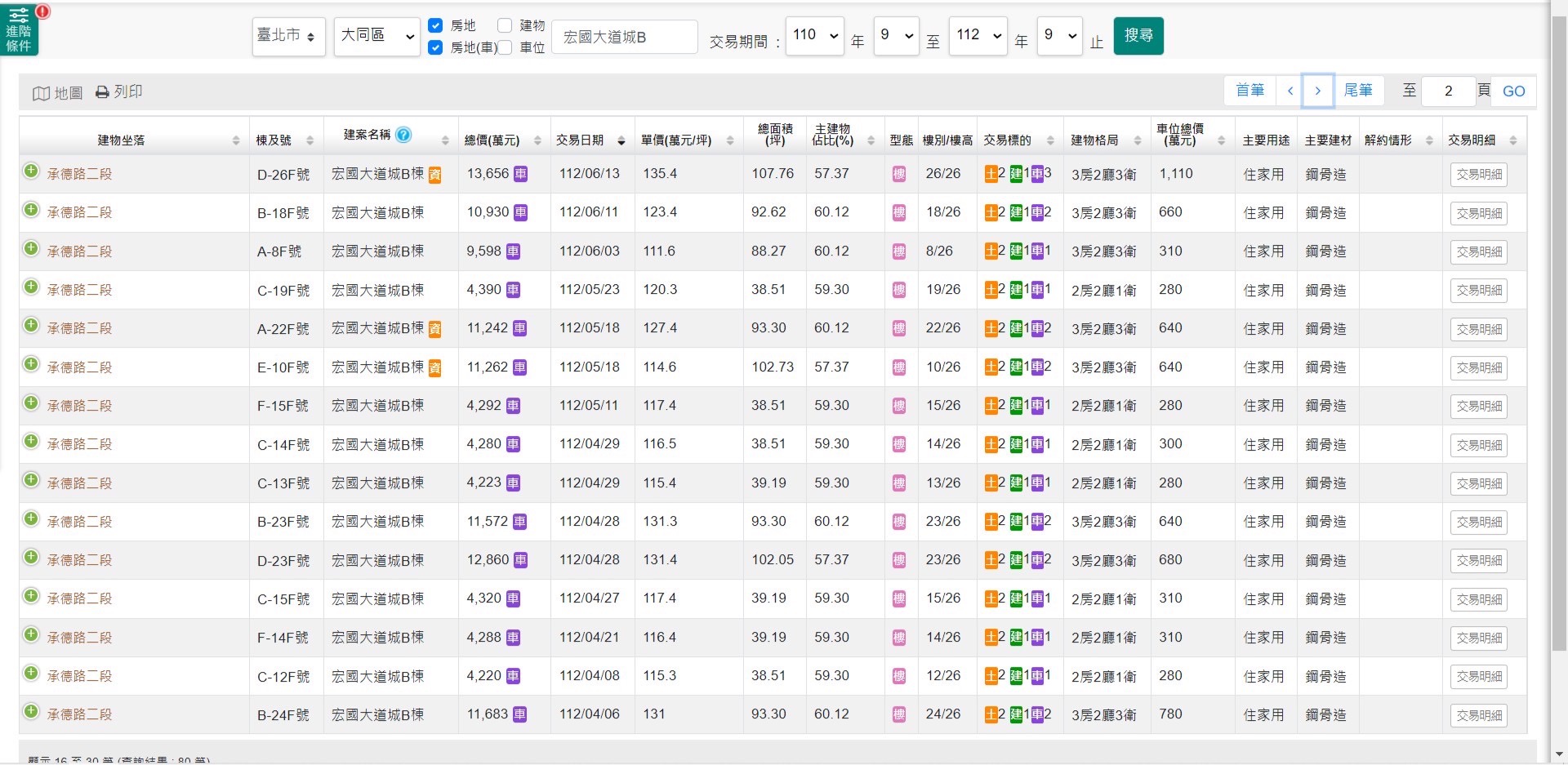
Task: Click the purple 車 icon next to 13,656
Action: (x=520, y=174)
